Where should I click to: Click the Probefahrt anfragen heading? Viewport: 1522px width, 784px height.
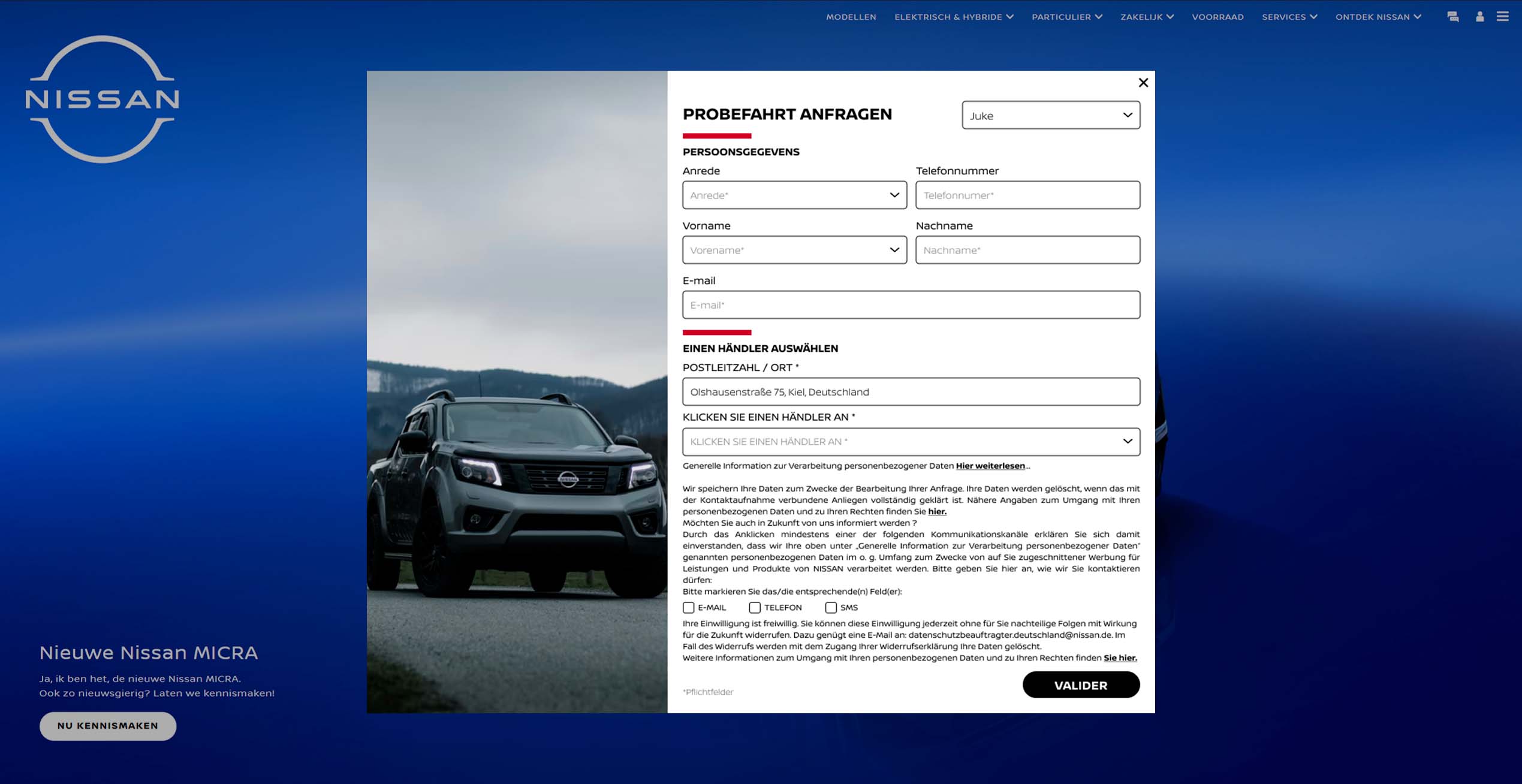coord(787,114)
